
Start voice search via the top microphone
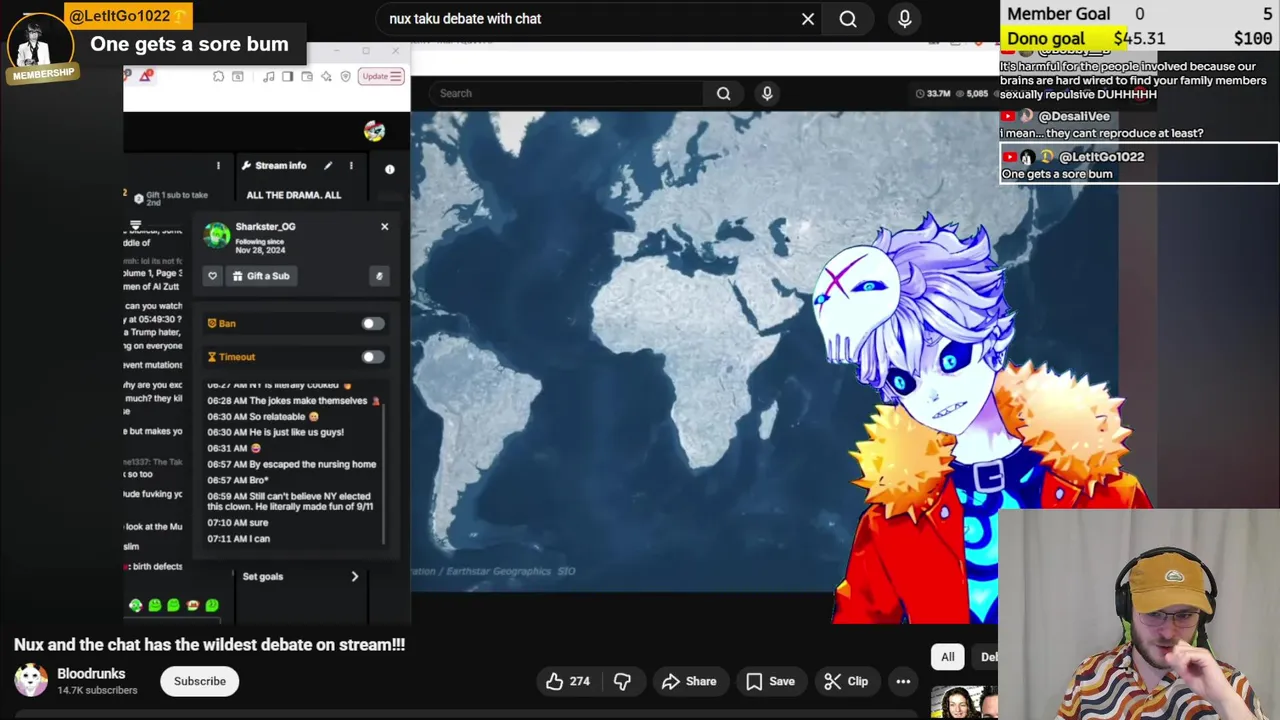click(x=905, y=19)
